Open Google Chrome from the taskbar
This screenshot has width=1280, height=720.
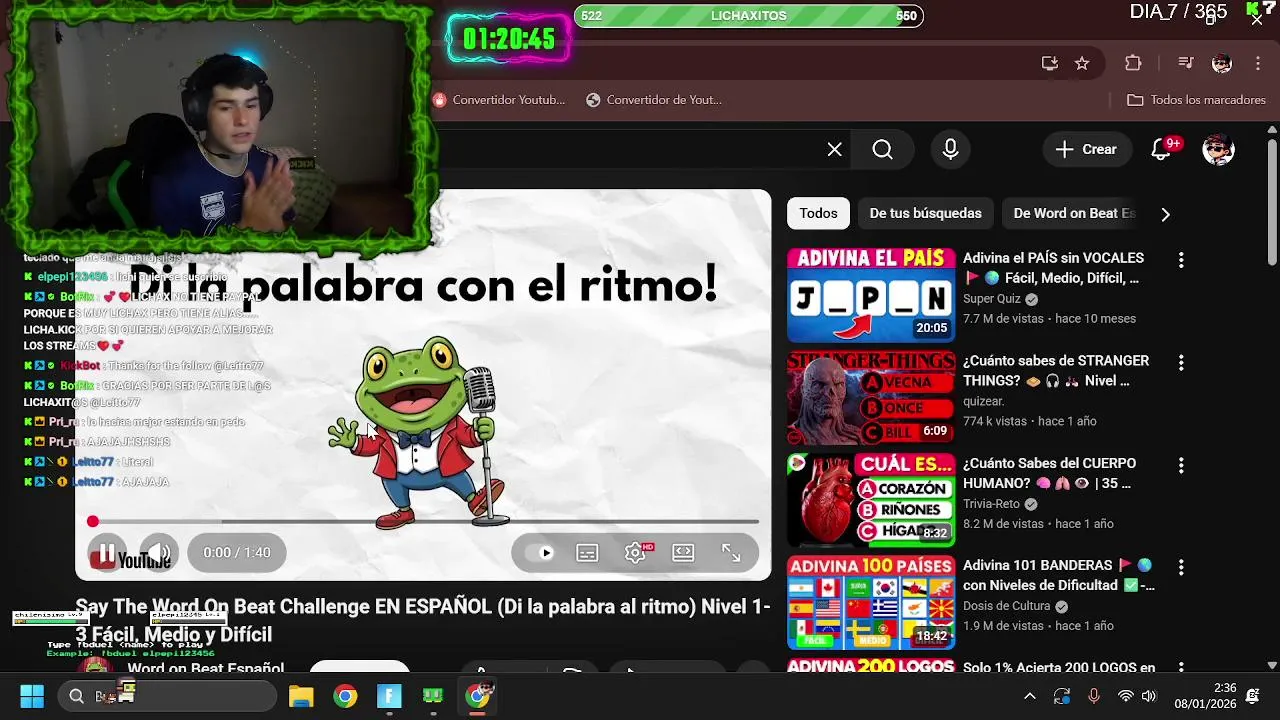tap(345, 696)
